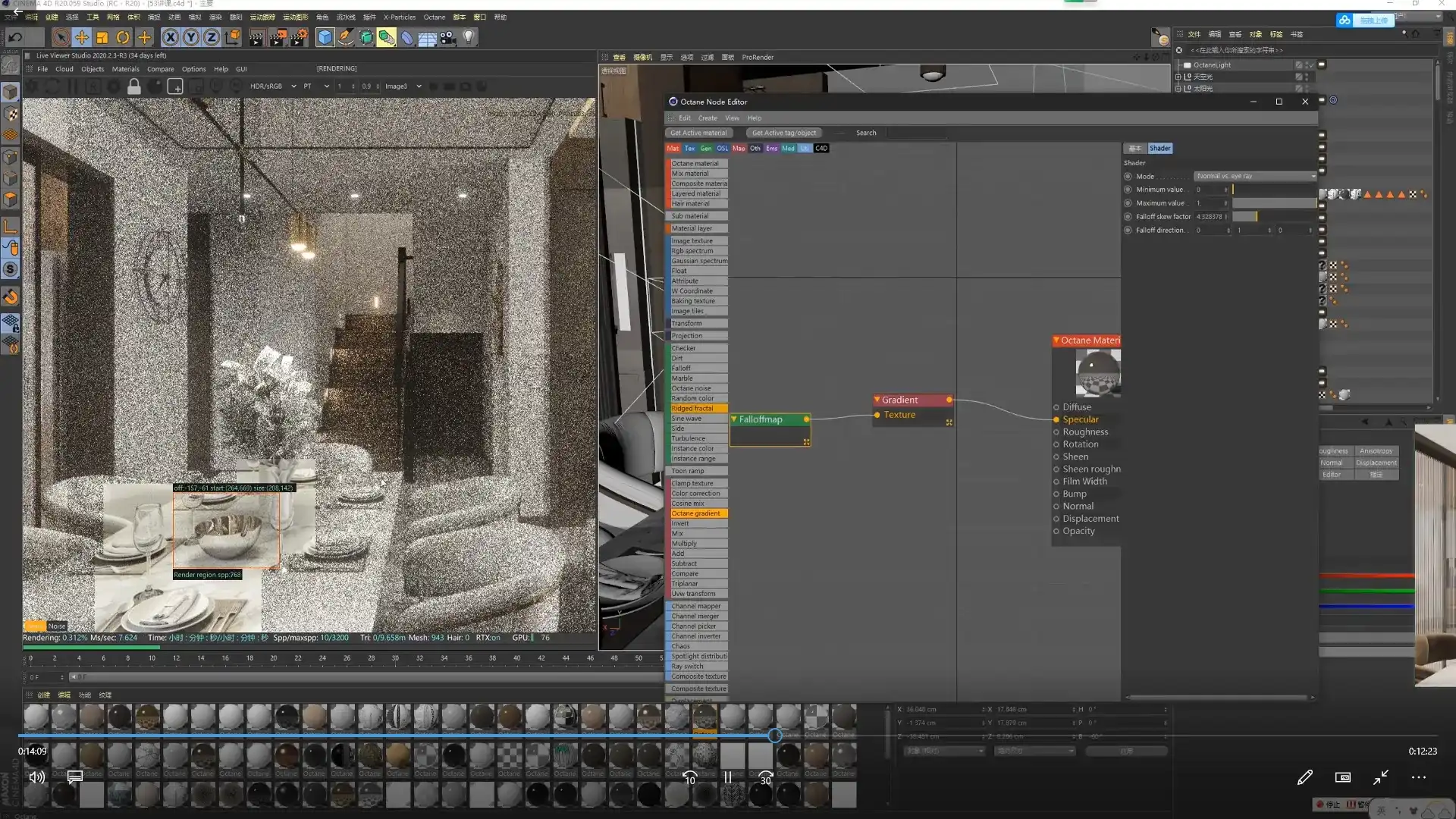Viewport: 1456px width, 819px height.
Task: Click the camera object icon
Action: (448, 37)
